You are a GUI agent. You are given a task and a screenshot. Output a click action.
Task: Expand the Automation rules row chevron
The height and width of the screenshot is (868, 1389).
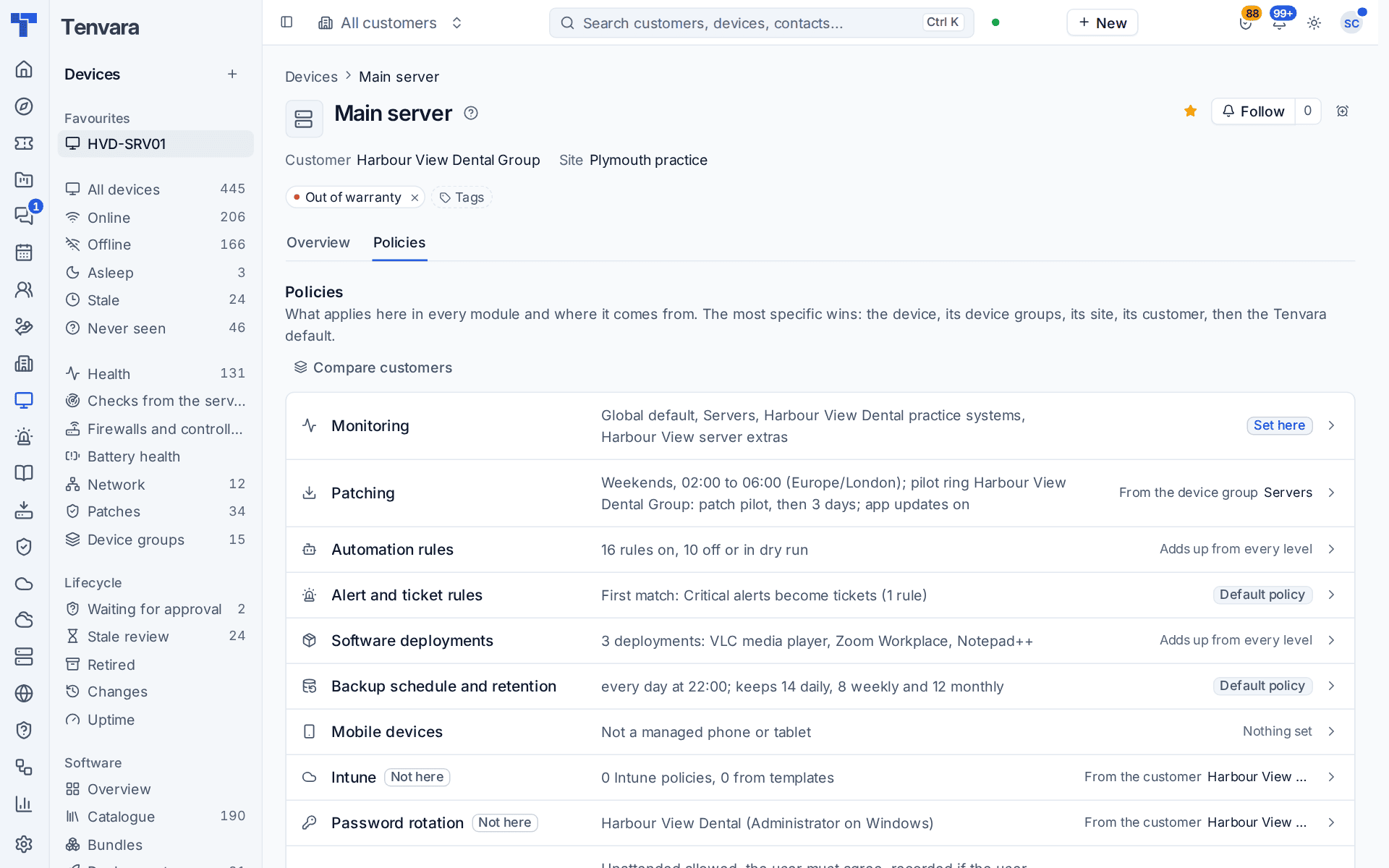[1331, 549]
